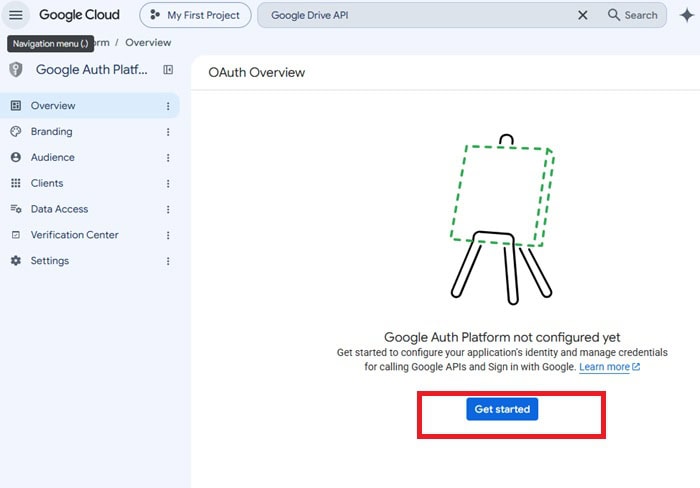Image resolution: width=700 pixels, height=488 pixels.
Task: Click the Overview dashboard icon
Action: coord(16,106)
